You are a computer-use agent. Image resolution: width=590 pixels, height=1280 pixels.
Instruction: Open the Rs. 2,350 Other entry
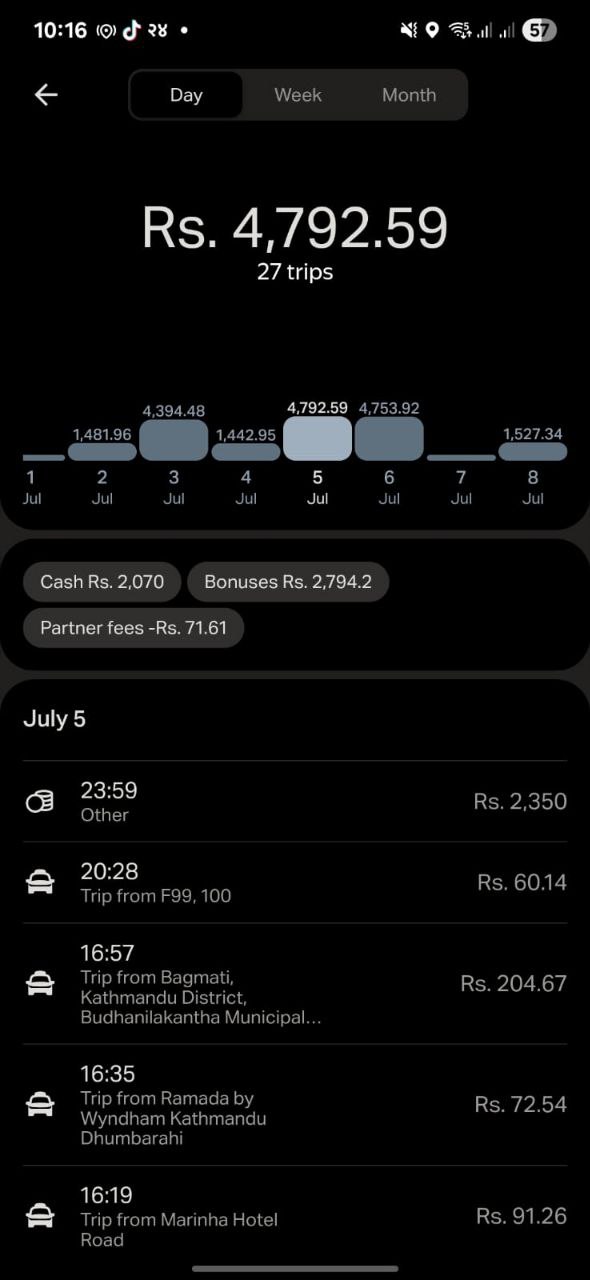click(x=295, y=801)
